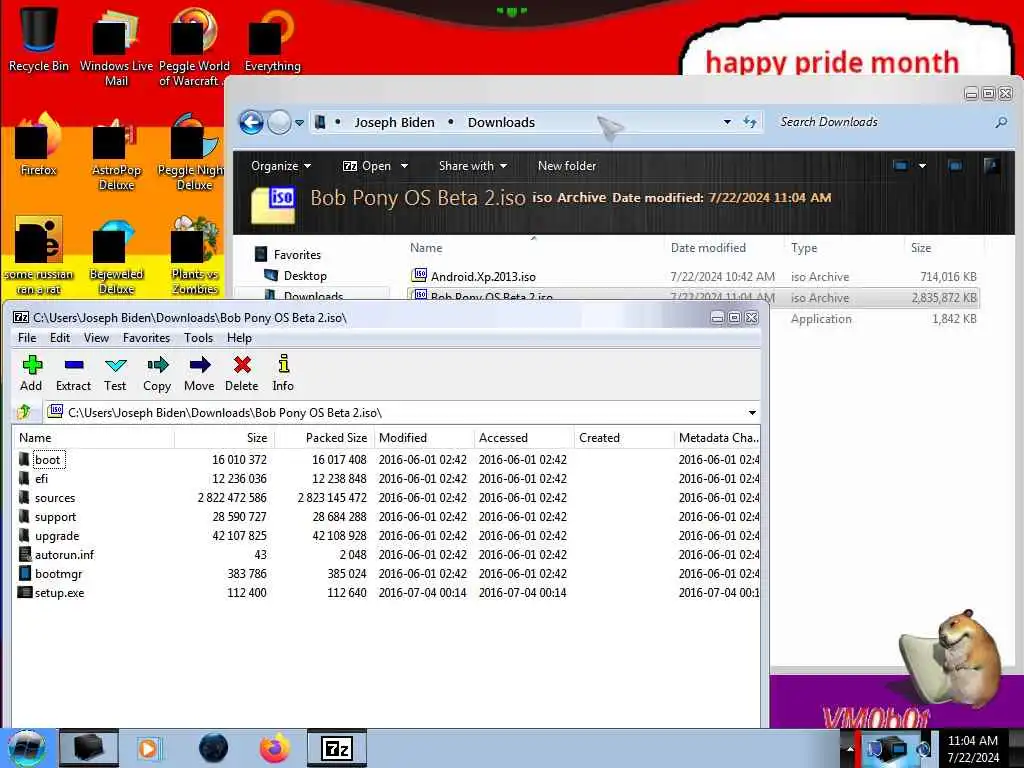The height and width of the screenshot is (768, 1024).
Task: Click the Copy toolbar icon
Action: (x=157, y=373)
